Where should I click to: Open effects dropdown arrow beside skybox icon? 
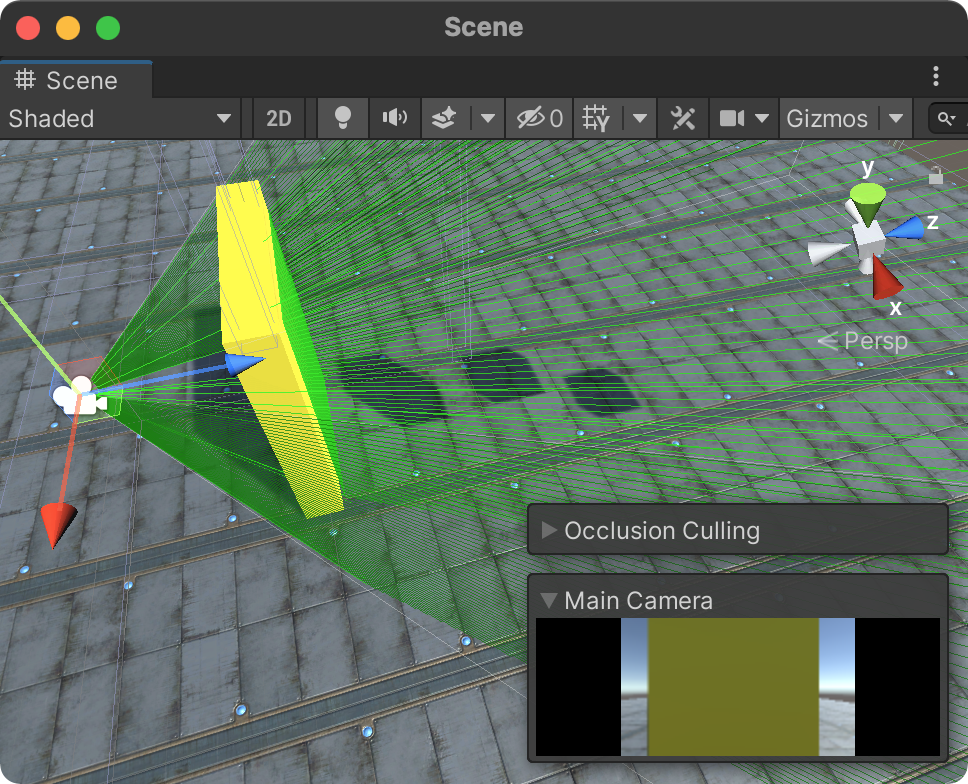pos(488,119)
